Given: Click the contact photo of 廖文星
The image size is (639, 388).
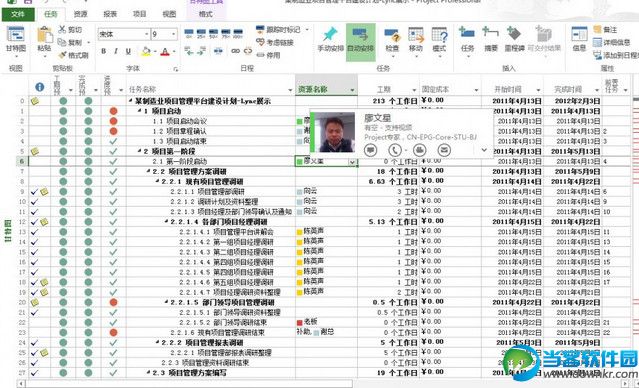Looking at the screenshot, I should 336,132.
